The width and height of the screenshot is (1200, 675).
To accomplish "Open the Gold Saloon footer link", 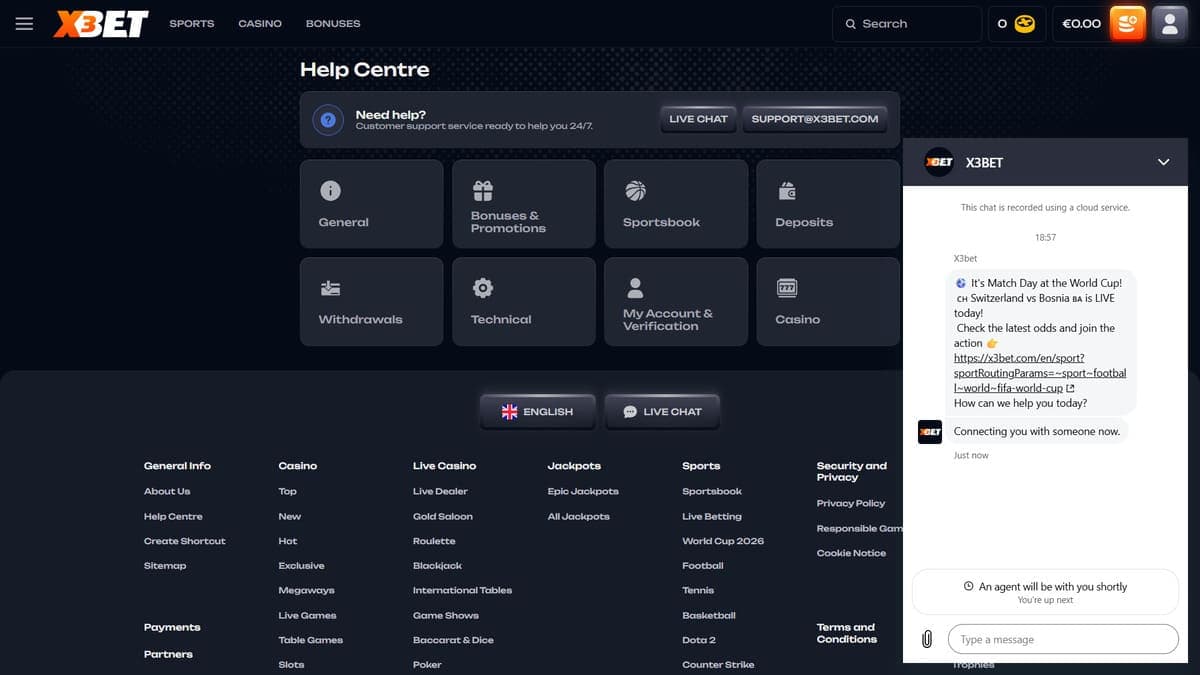I will coord(443,516).
